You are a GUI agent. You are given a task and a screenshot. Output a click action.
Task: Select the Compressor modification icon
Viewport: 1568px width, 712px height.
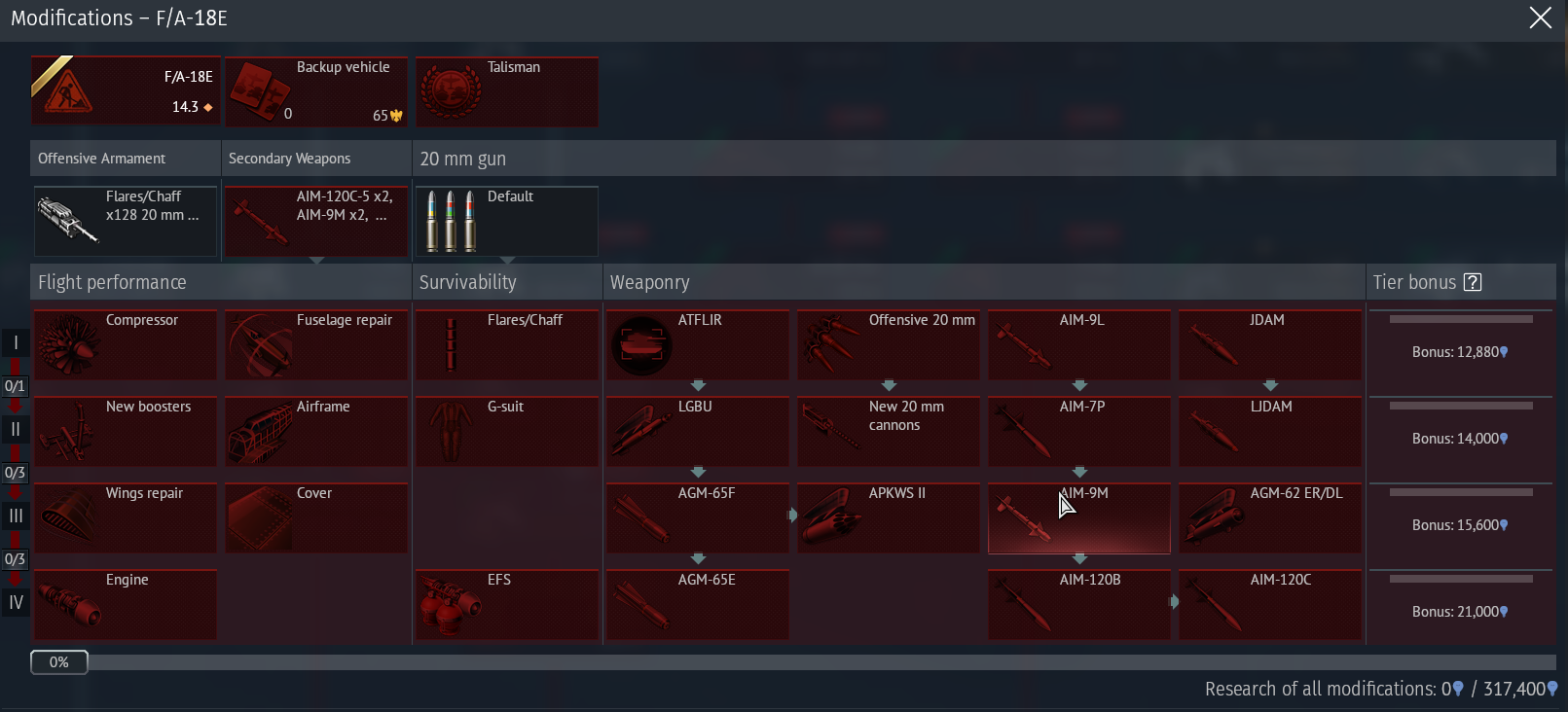point(68,345)
